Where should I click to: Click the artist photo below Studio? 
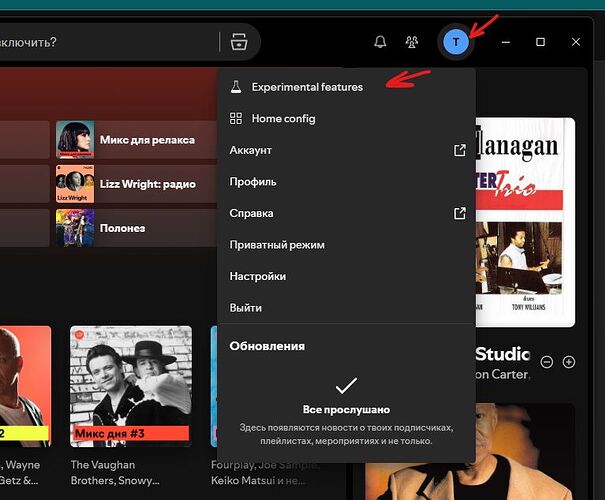tap(470, 452)
